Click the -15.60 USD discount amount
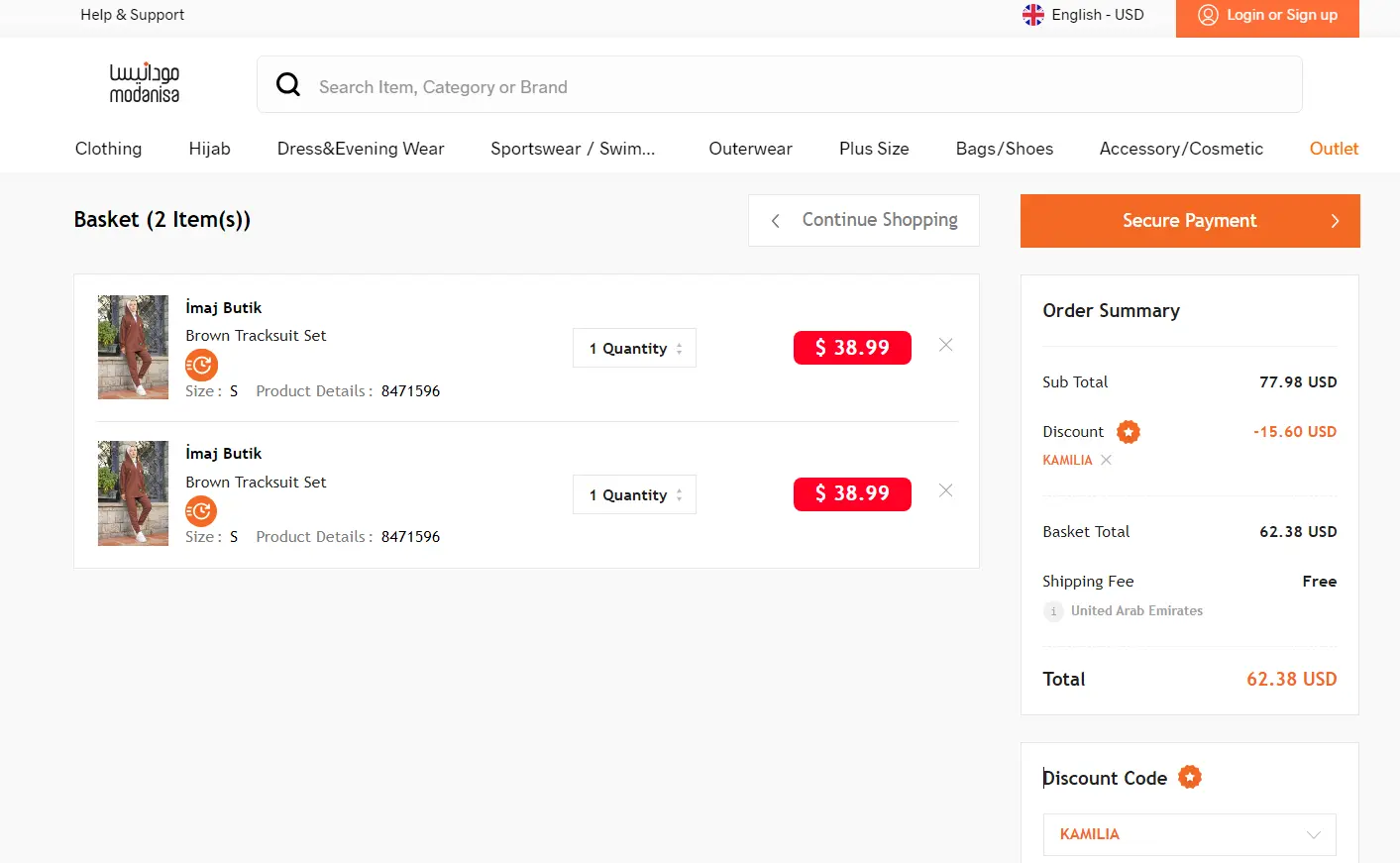Image resolution: width=1400 pixels, height=863 pixels. pos(1295,432)
